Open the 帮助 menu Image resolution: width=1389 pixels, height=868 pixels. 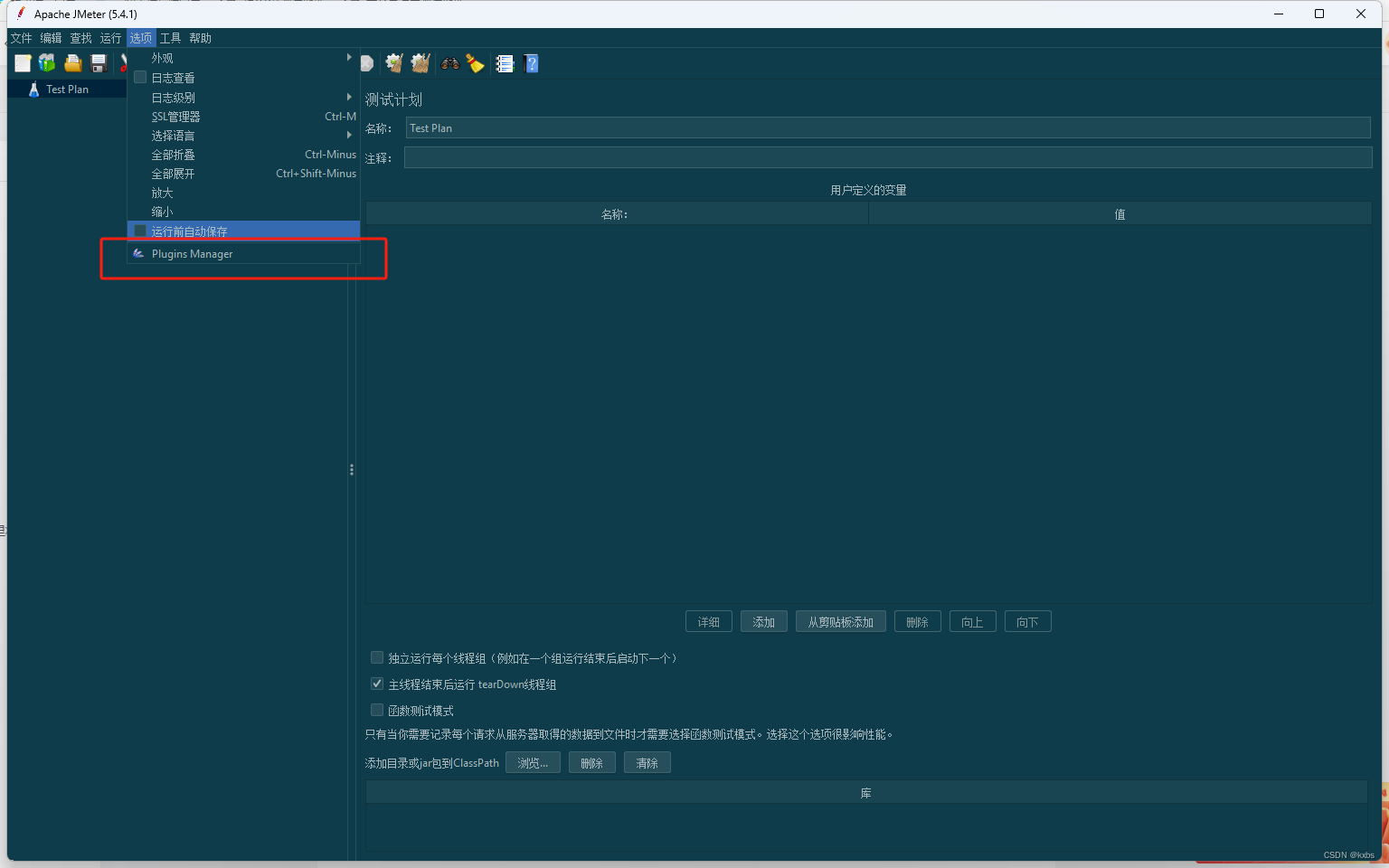(x=201, y=38)
